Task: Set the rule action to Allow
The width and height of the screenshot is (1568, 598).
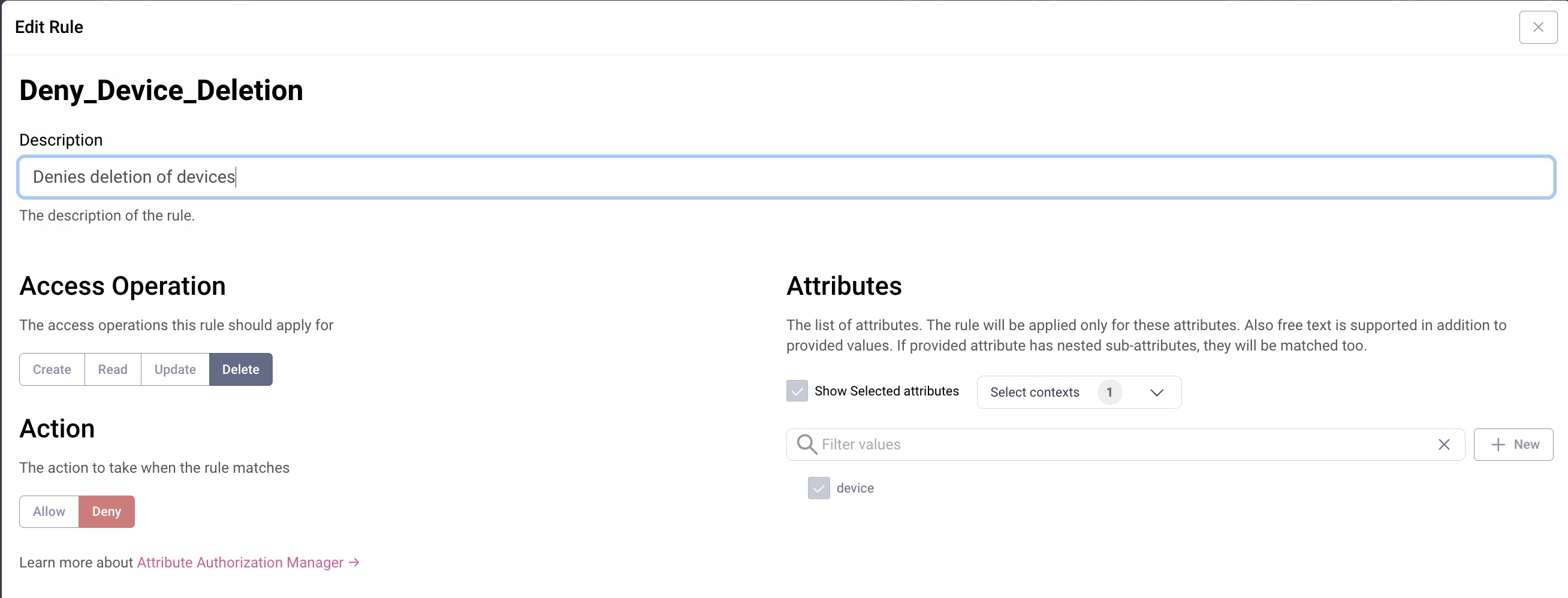Action: tap(49, 512)
